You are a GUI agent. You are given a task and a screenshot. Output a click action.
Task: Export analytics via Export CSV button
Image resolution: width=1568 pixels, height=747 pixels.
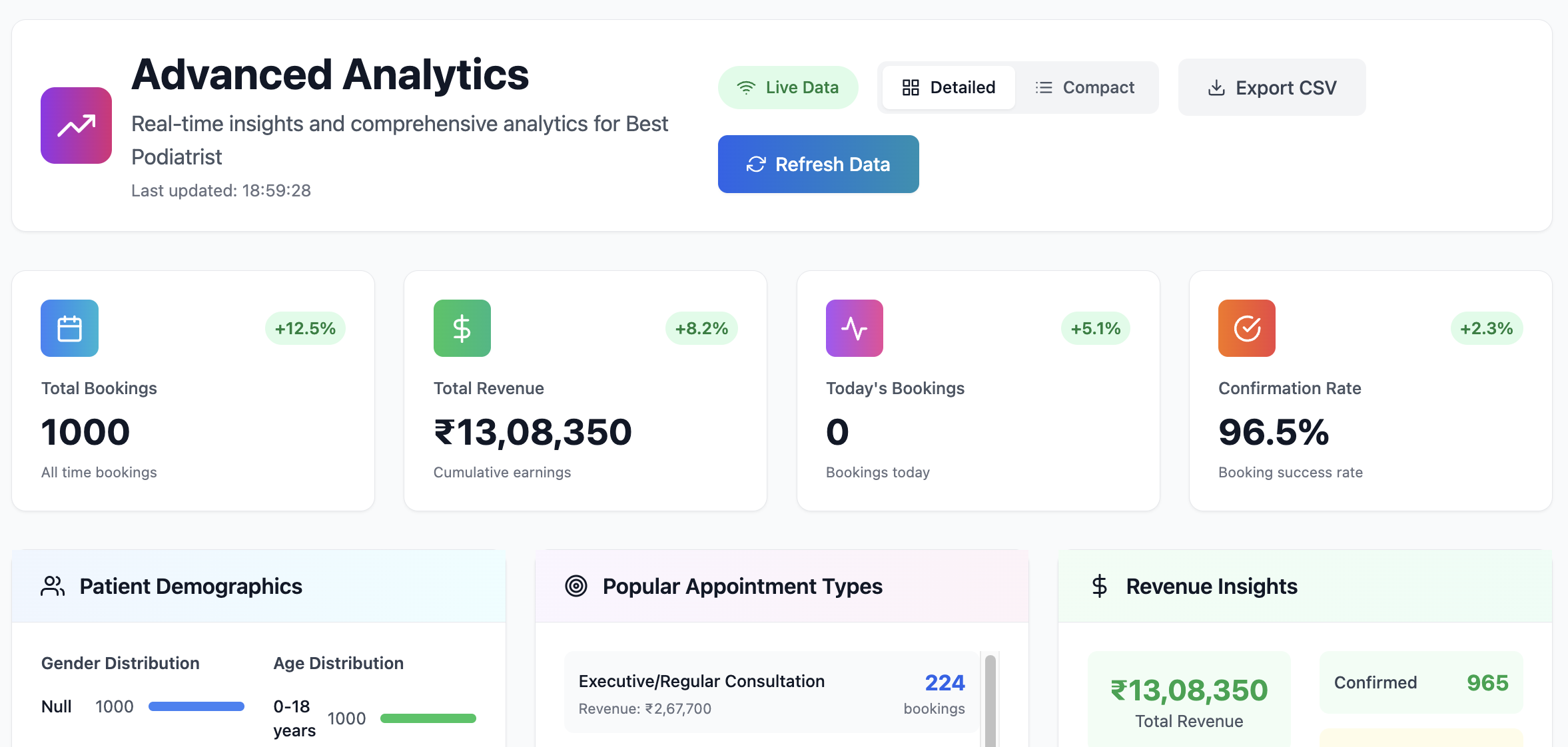[1272, 87]
